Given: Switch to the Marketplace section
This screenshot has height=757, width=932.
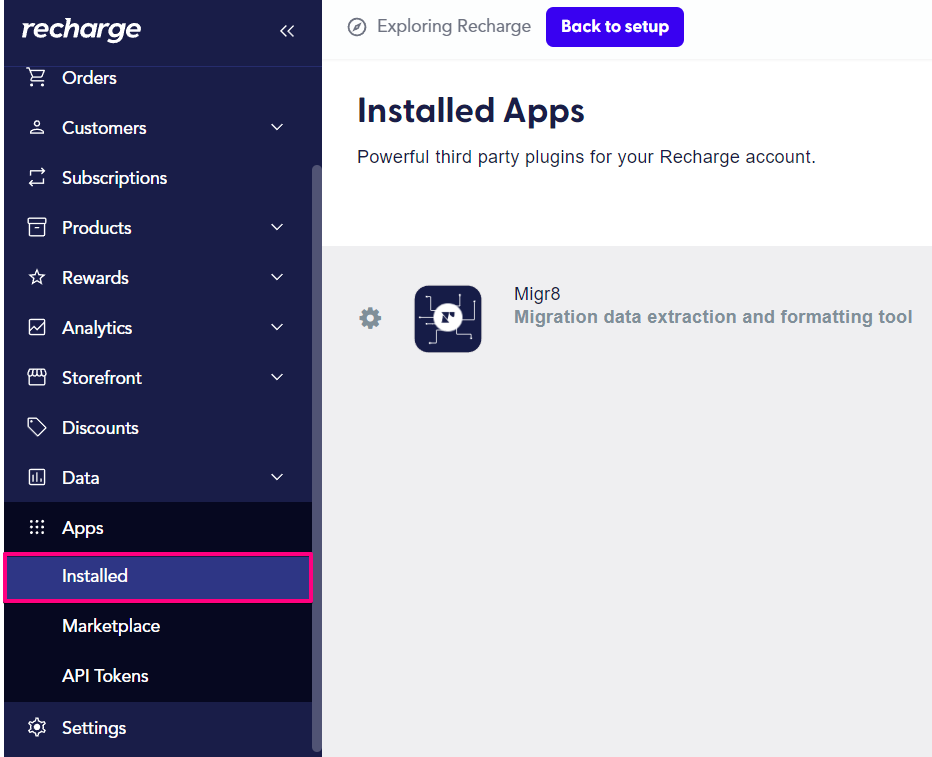Looking at the screenshot, I should coord(111,625).
